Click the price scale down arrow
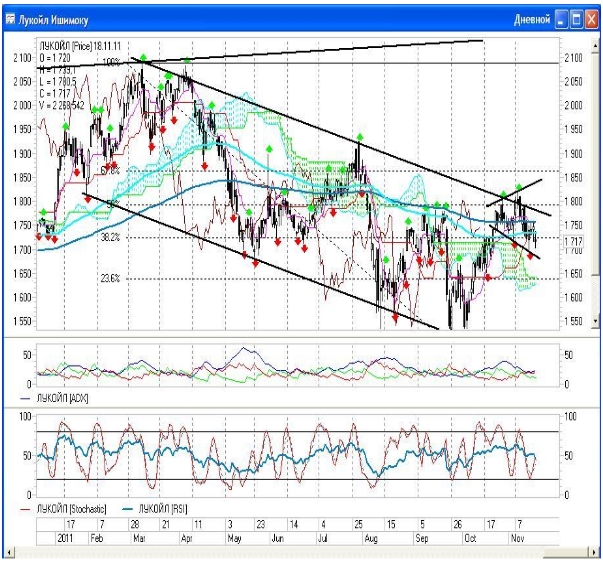 (x=596, y=320)
